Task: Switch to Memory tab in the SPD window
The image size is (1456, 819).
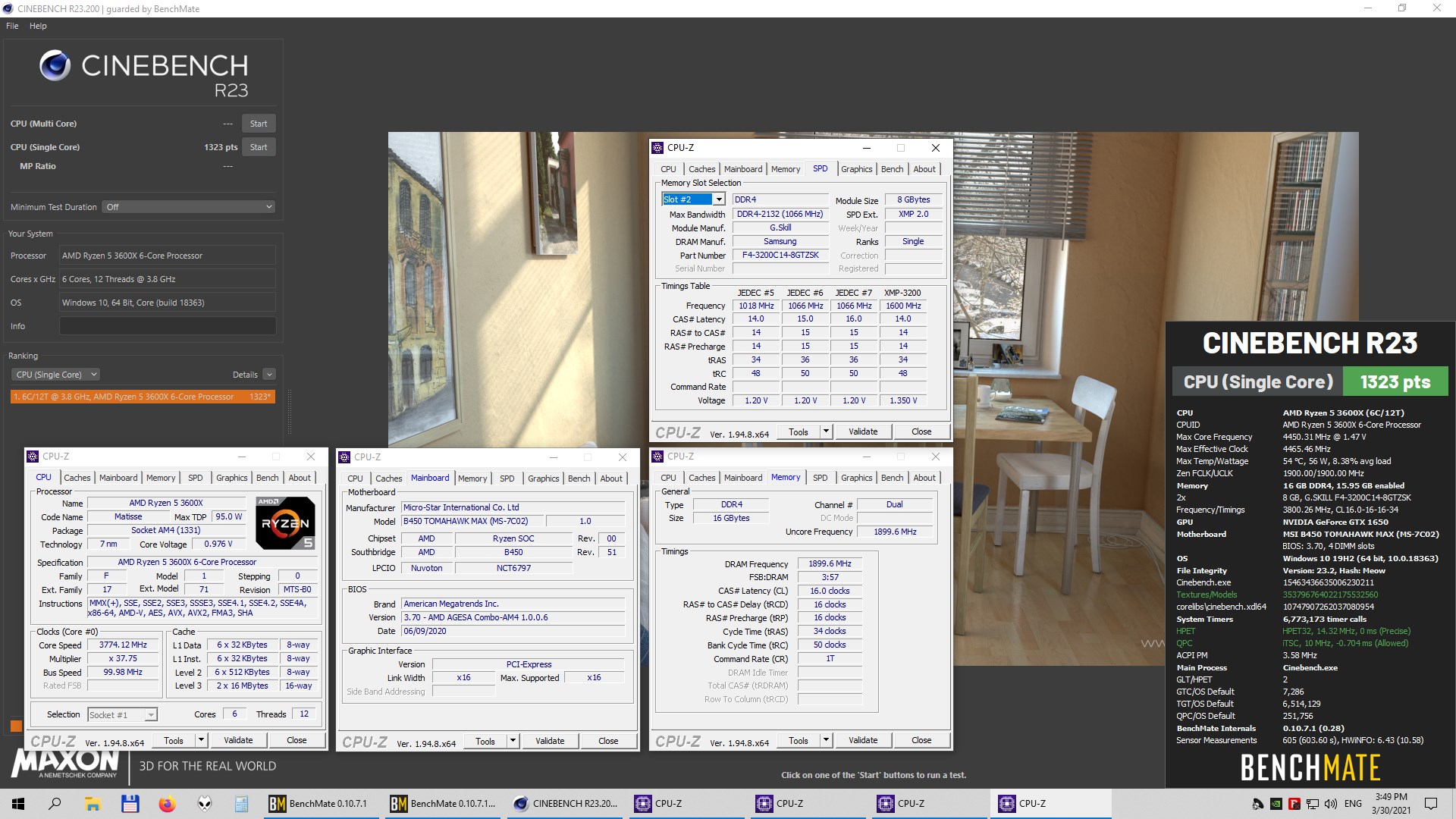Action: [x=786, y=169]
